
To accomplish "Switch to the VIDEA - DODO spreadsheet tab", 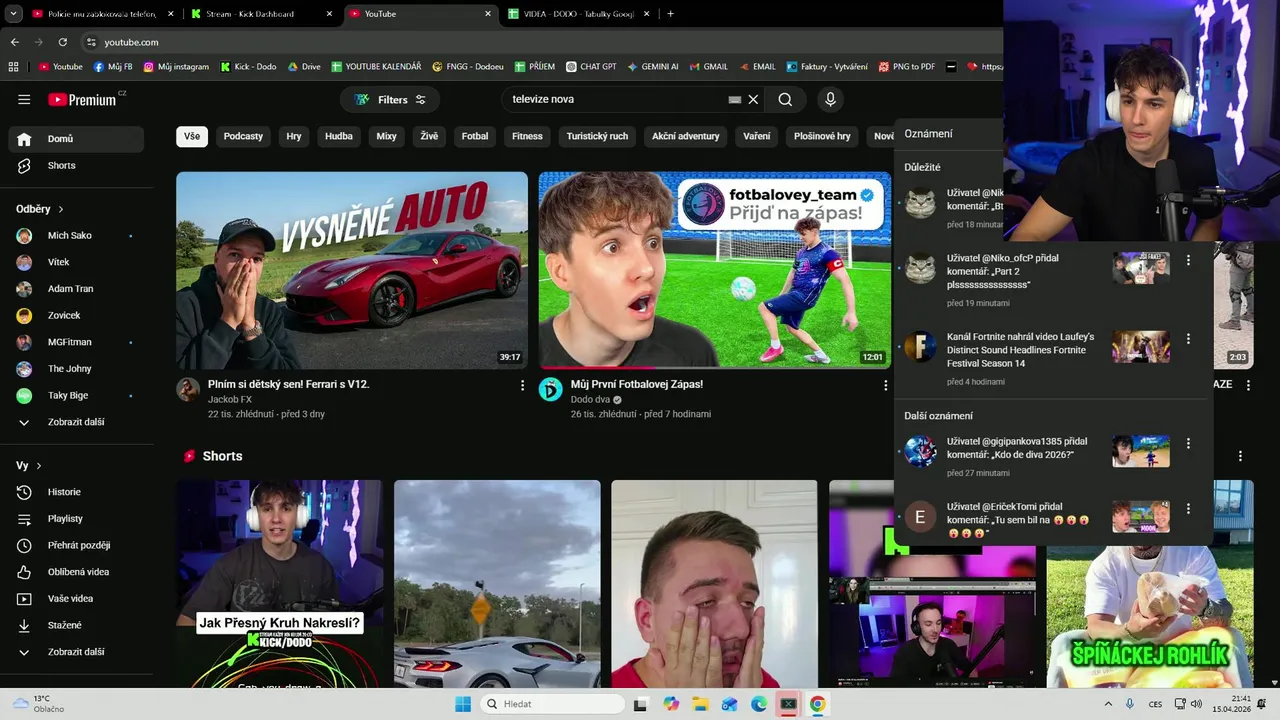I will click(580, 14).
